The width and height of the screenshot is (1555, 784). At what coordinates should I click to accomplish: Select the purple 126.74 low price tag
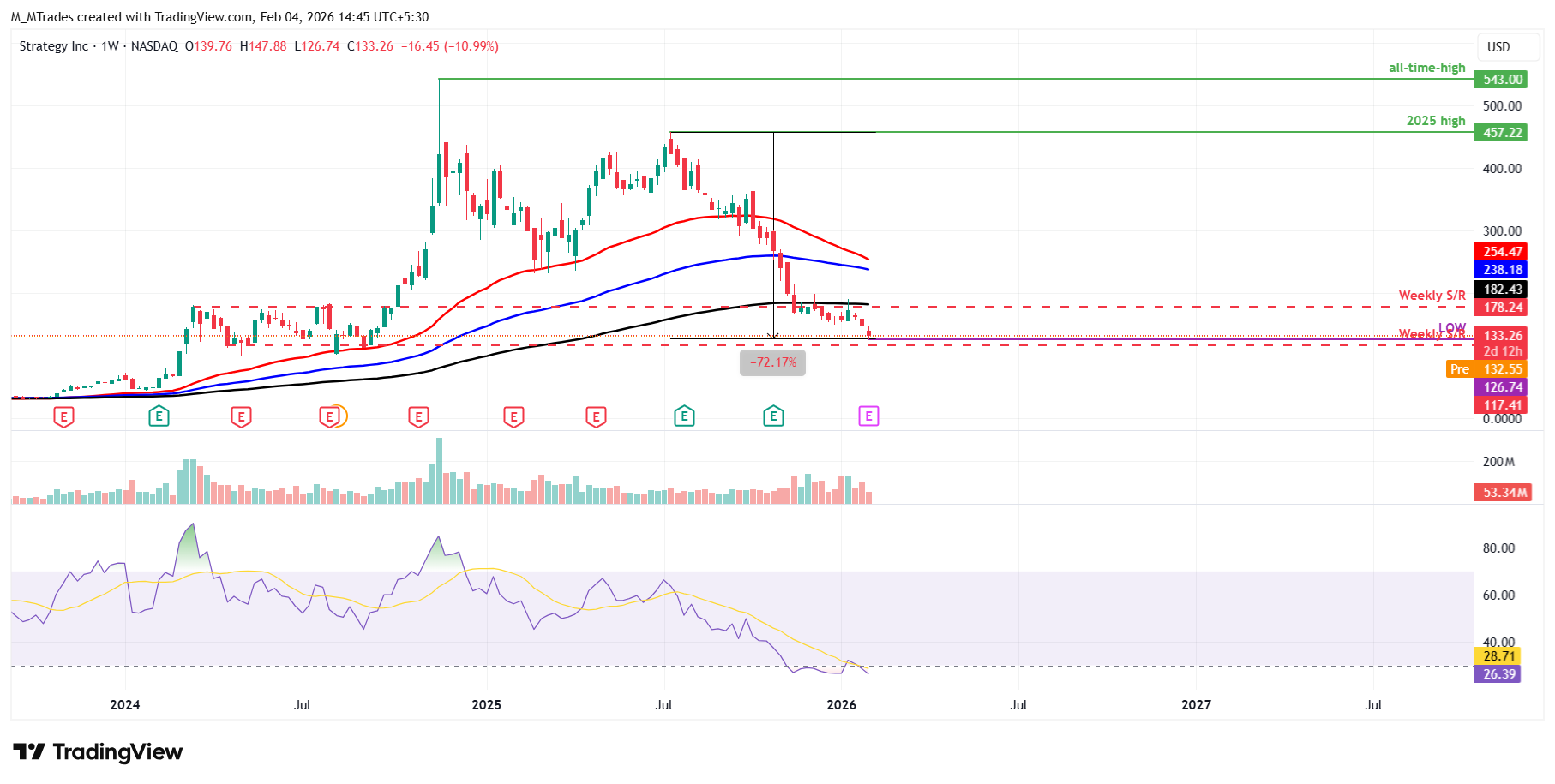tap(1501, 387)
